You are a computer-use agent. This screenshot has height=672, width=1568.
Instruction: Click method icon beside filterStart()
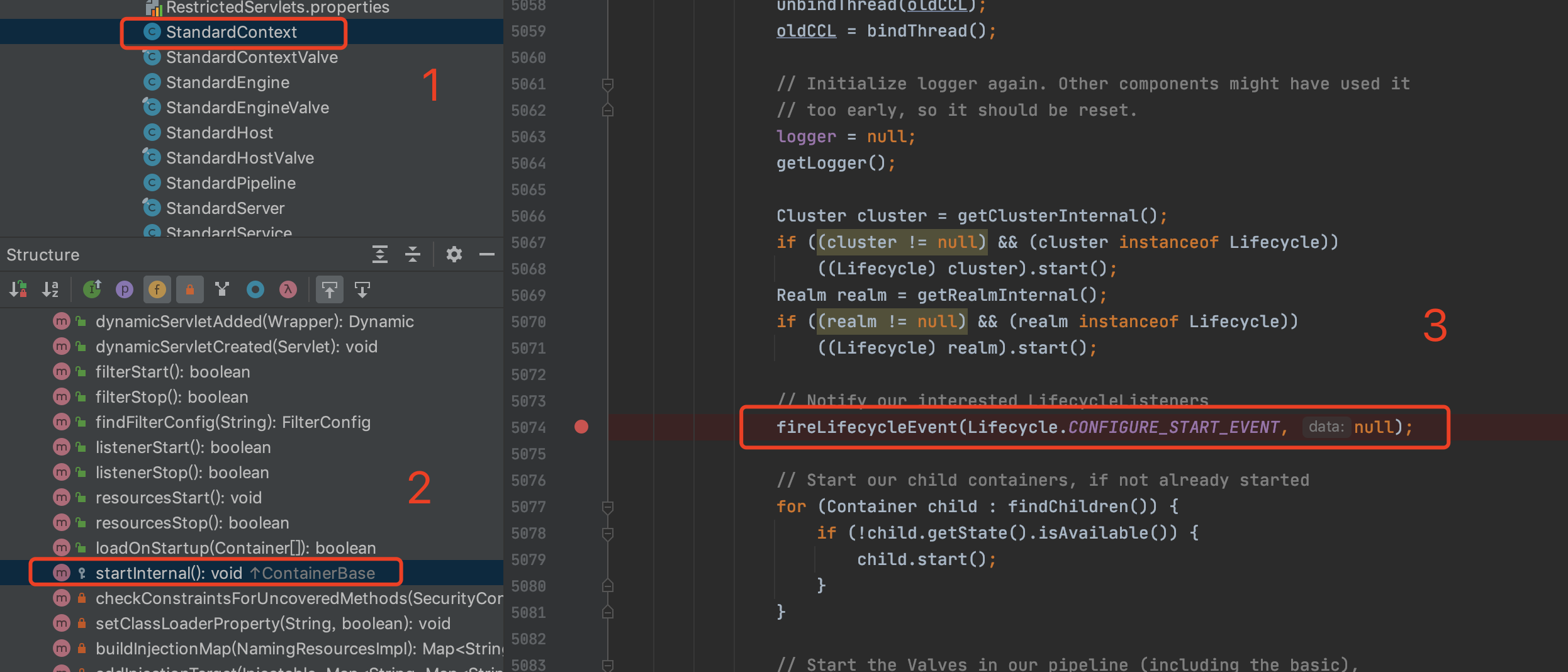(61, 372)
